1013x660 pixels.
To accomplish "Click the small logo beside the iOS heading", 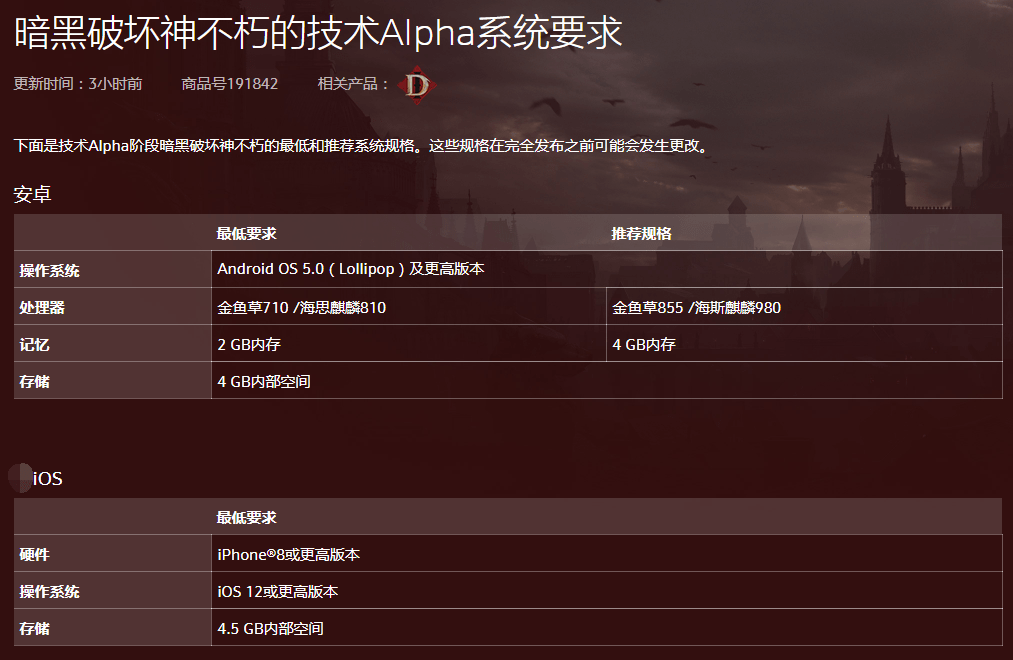I will (x=20, y=477).
